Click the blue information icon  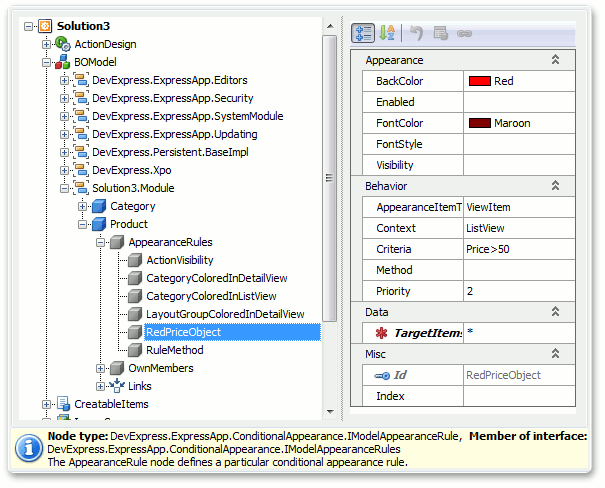coord(29,449)
